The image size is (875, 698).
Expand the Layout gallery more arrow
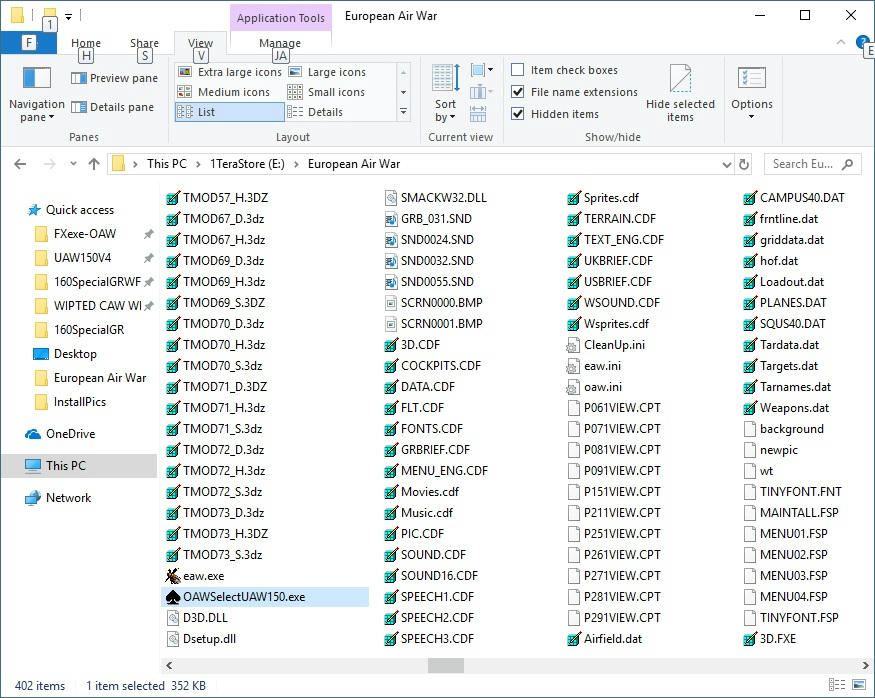(403, 112)
